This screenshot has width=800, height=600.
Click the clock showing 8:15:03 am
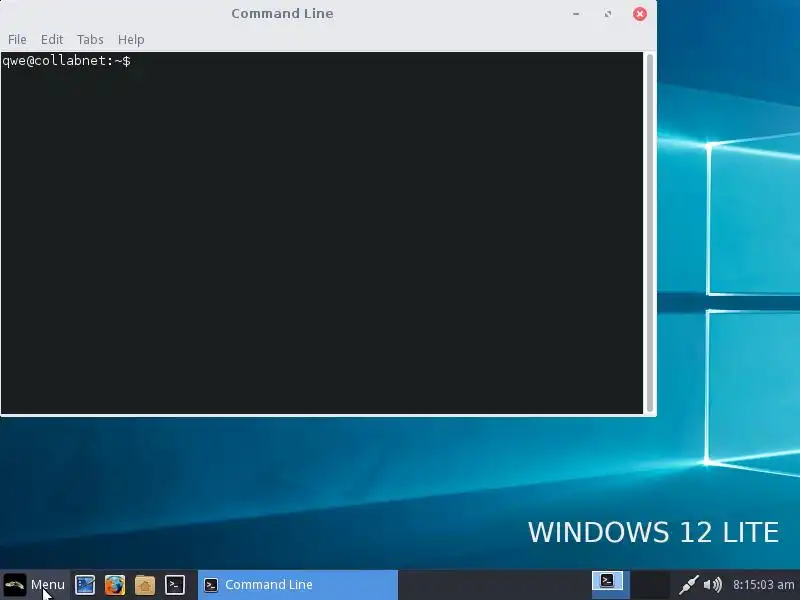(x=763, y=585)
